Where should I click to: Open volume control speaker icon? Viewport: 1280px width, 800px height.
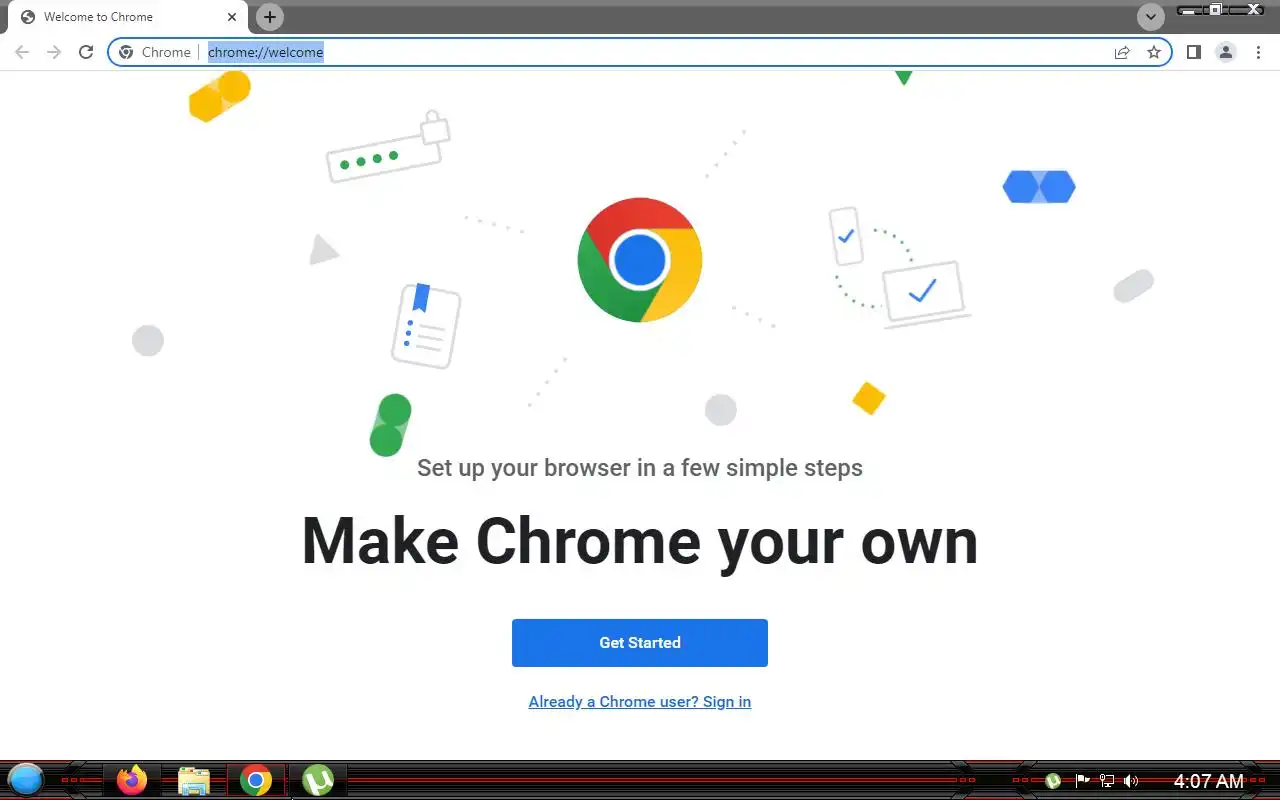coord(1131,781)
